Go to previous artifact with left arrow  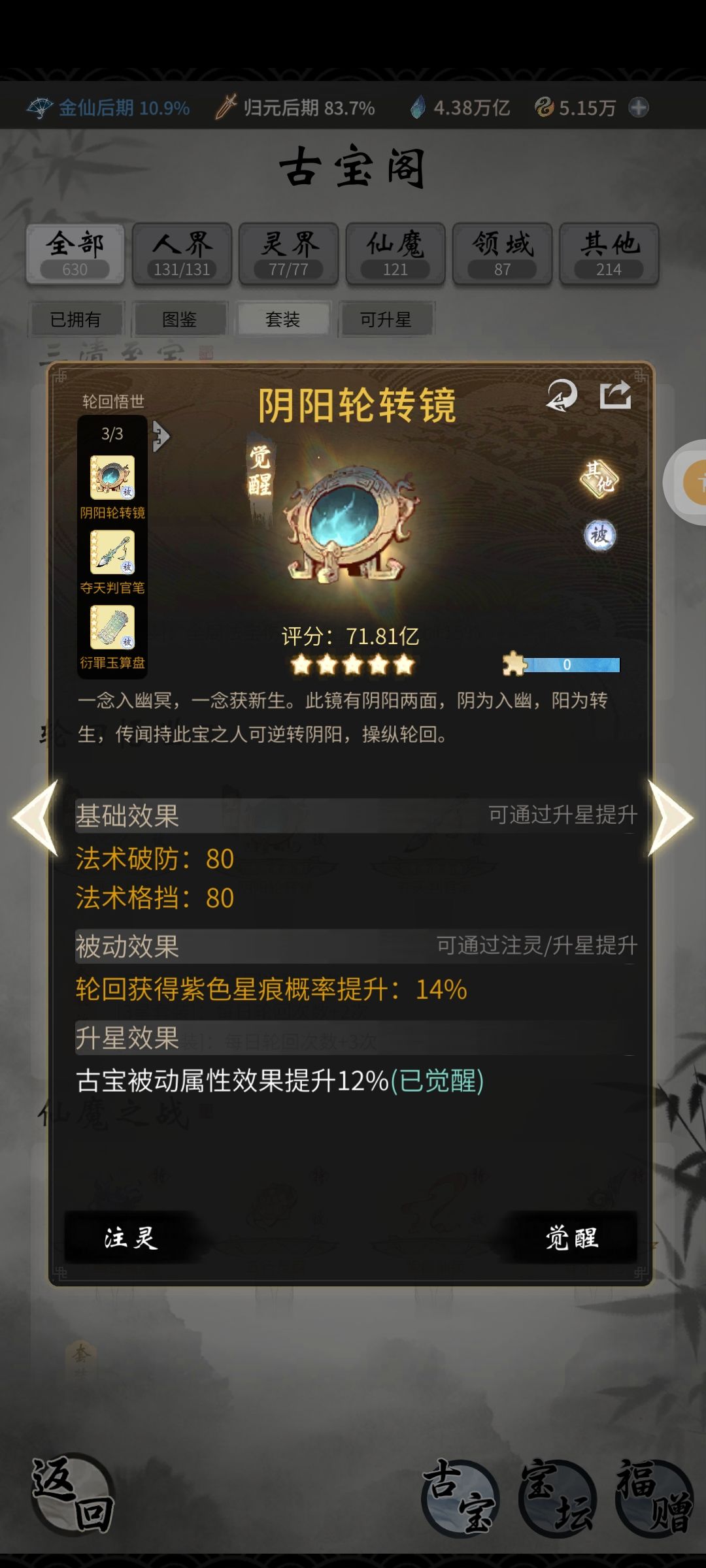click(36, 818)
